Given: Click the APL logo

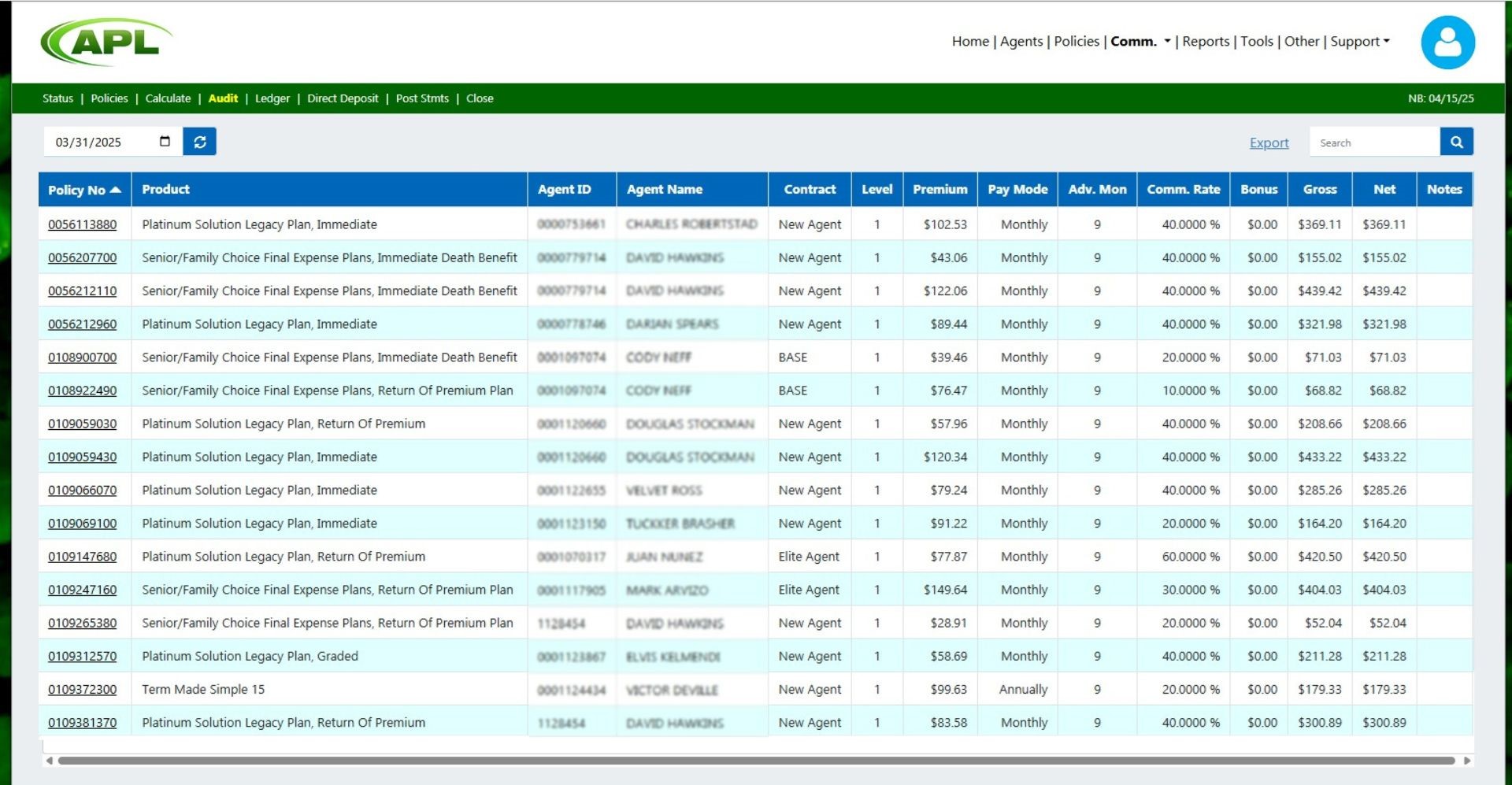Looking at the screenshot, I should 106,42.
